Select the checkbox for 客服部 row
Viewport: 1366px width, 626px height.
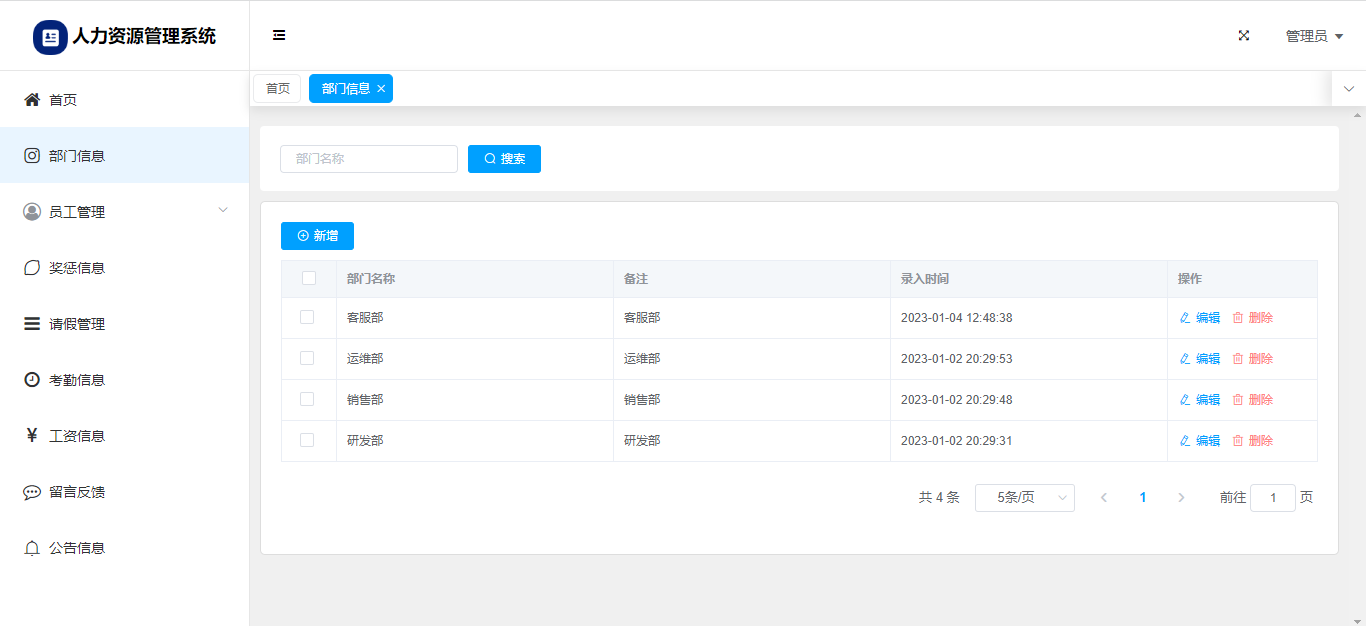pyautogui.click(x=307, y=317)
